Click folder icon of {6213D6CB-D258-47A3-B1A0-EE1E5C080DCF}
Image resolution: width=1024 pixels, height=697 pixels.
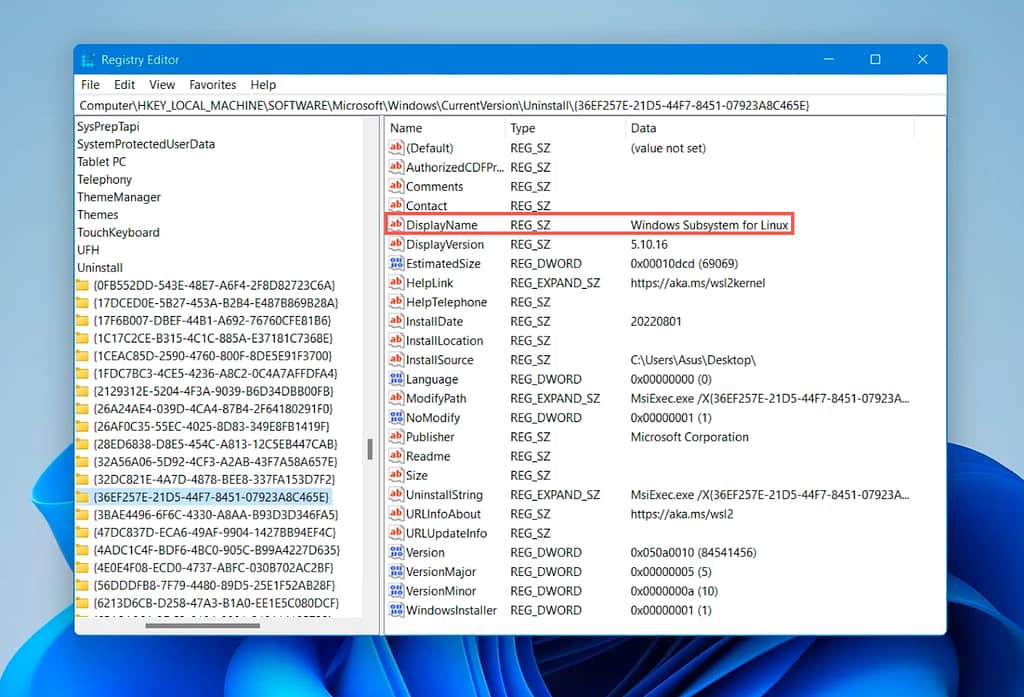(x=82, y=603)
